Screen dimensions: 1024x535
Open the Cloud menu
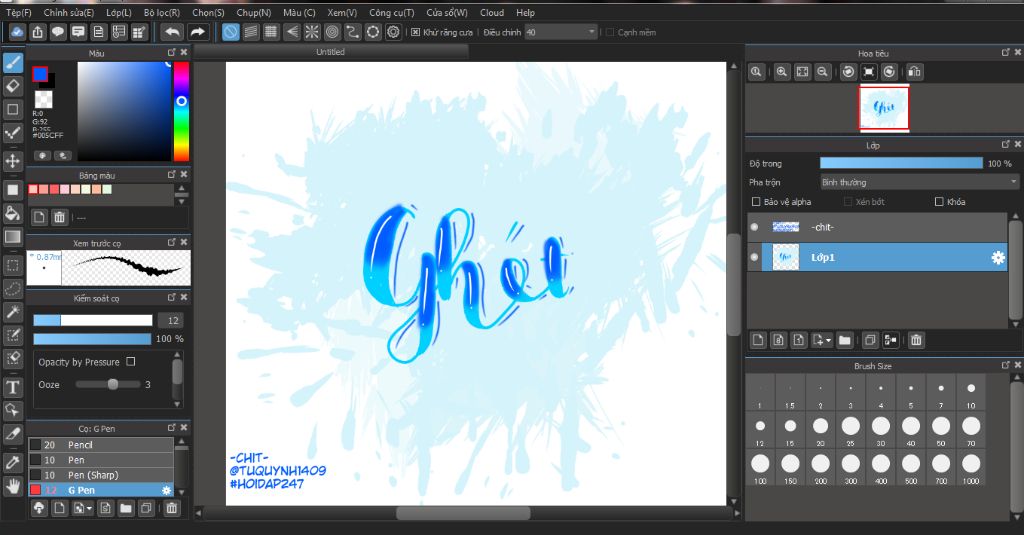[491, 12]
